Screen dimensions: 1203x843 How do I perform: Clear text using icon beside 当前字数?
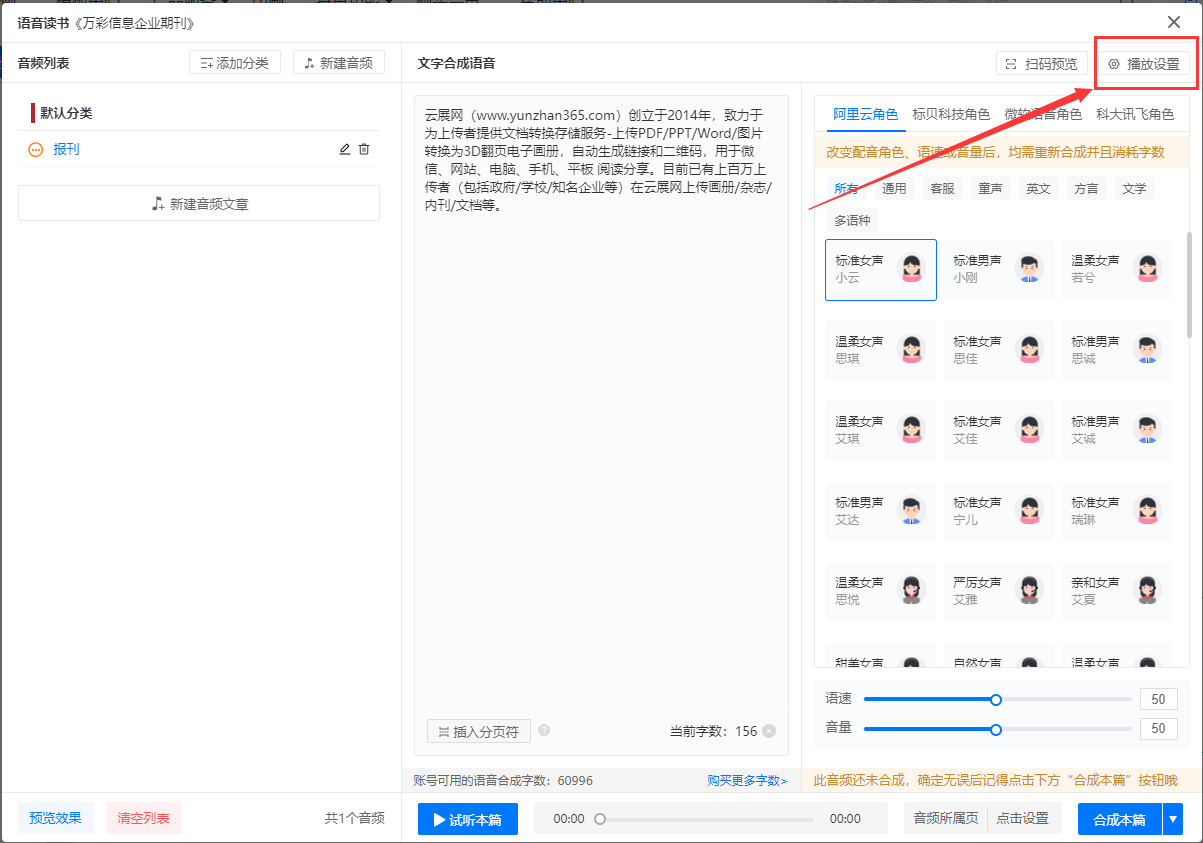769,731
